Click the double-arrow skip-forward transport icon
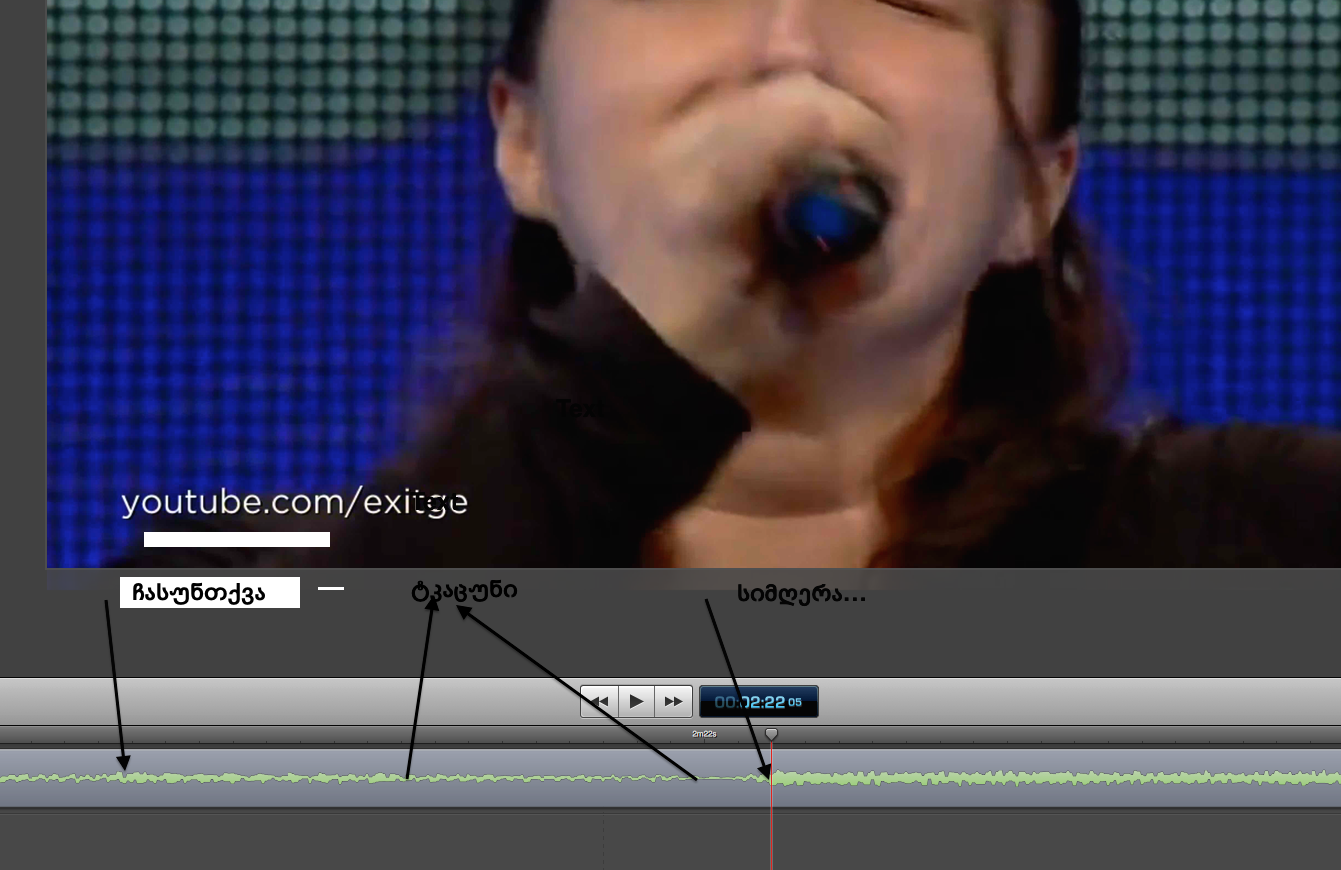 tap(675, 701)
